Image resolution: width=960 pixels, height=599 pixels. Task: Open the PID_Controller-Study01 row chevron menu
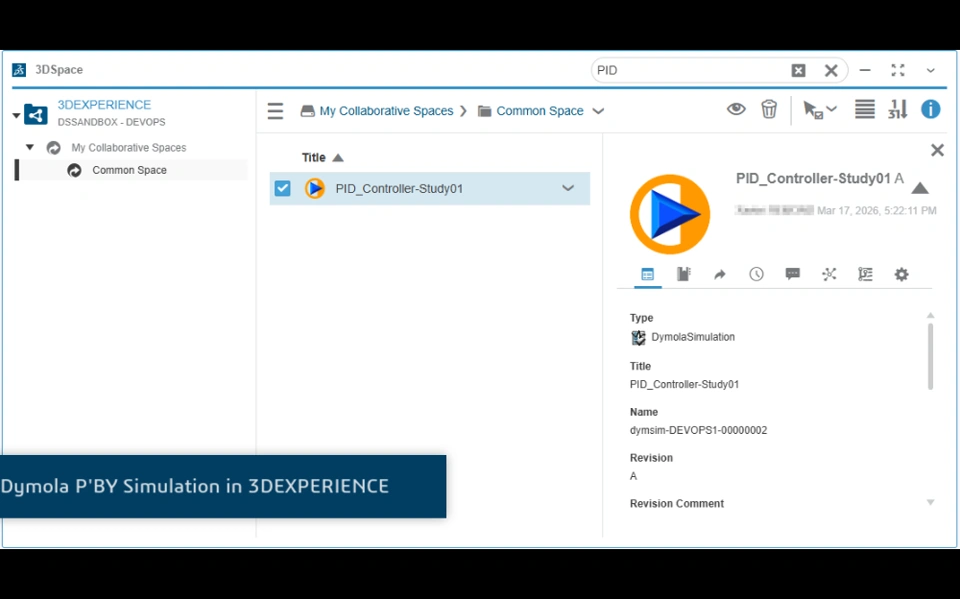[x=568, y=188]
